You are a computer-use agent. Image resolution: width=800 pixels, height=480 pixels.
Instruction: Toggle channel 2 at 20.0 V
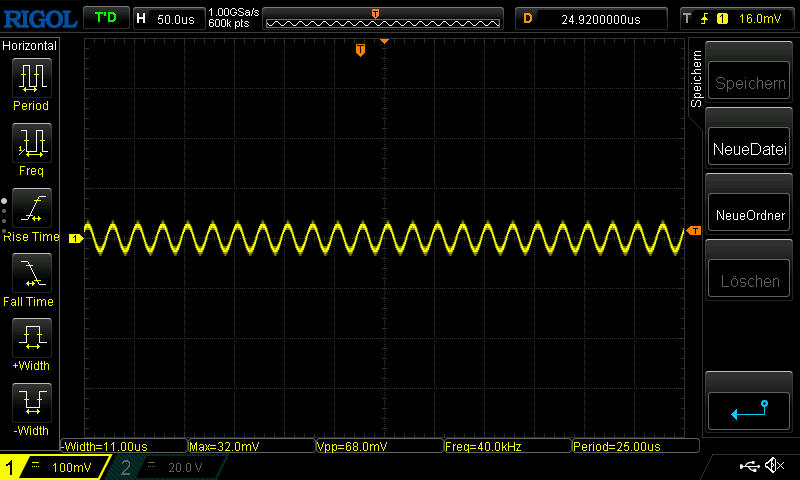tap(165, 467)
